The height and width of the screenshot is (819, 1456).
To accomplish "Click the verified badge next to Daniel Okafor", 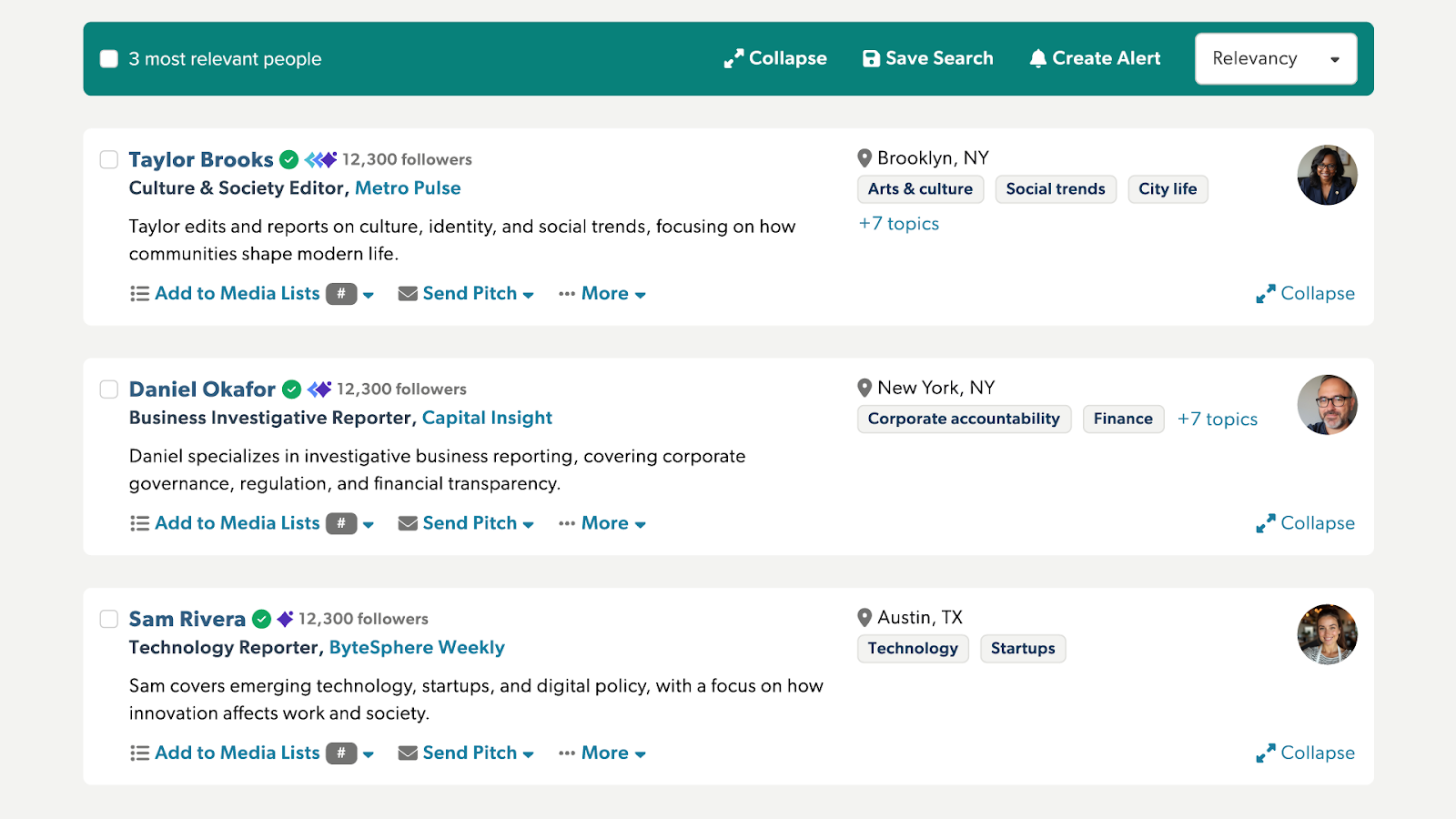I will (291, 389).
